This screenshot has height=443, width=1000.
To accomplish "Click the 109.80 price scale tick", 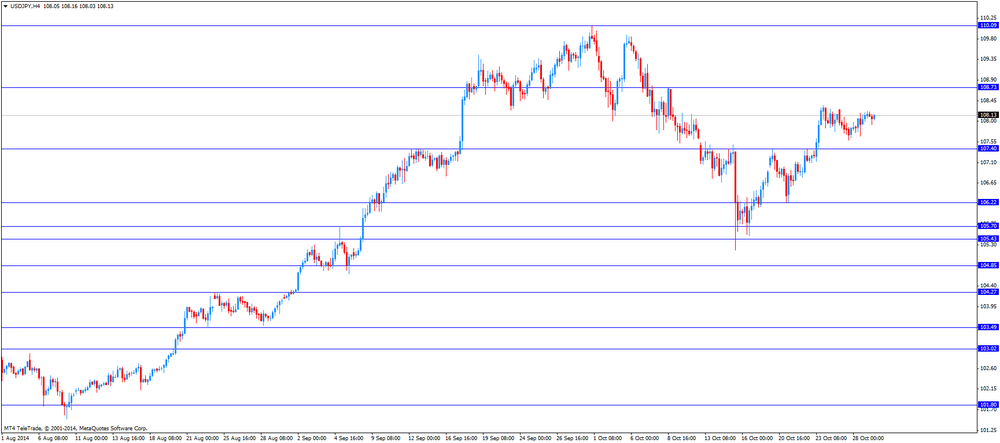I will click(x=988, y=38).
